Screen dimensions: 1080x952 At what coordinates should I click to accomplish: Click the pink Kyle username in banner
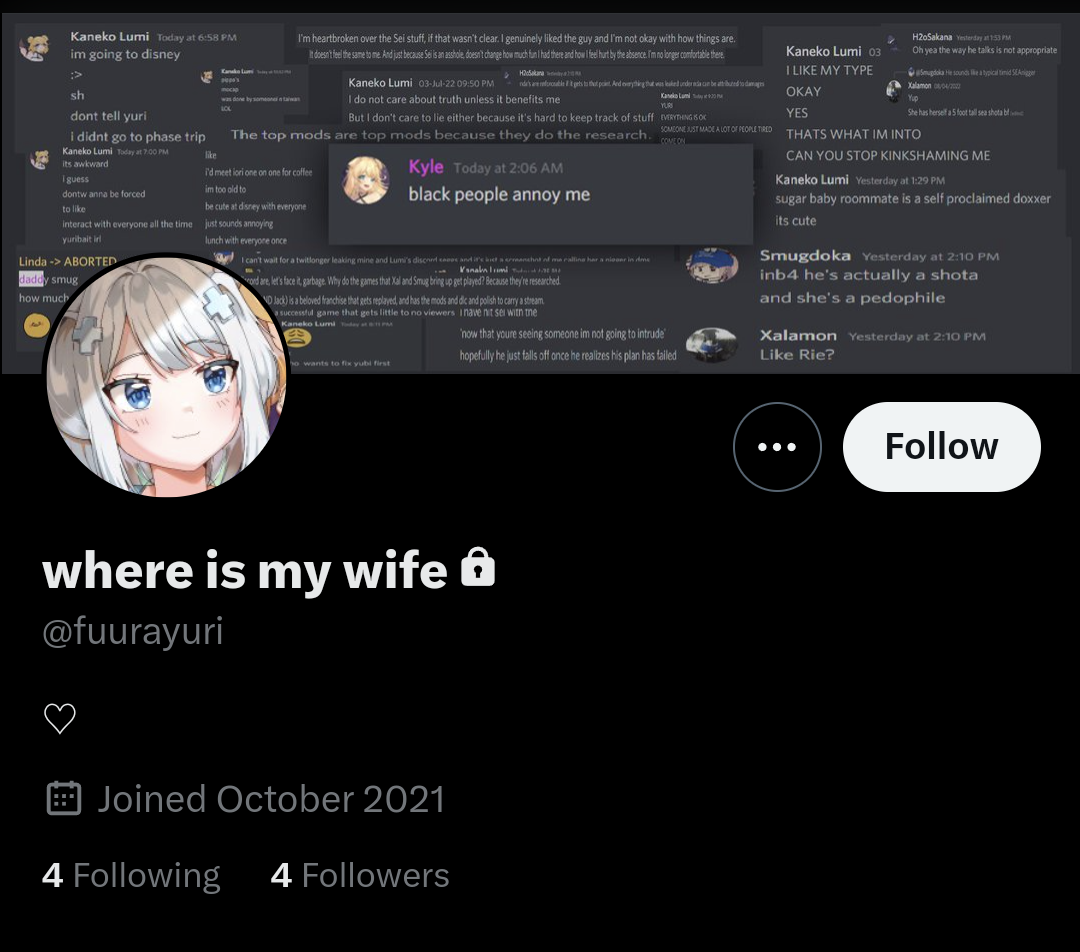[426, 167]
